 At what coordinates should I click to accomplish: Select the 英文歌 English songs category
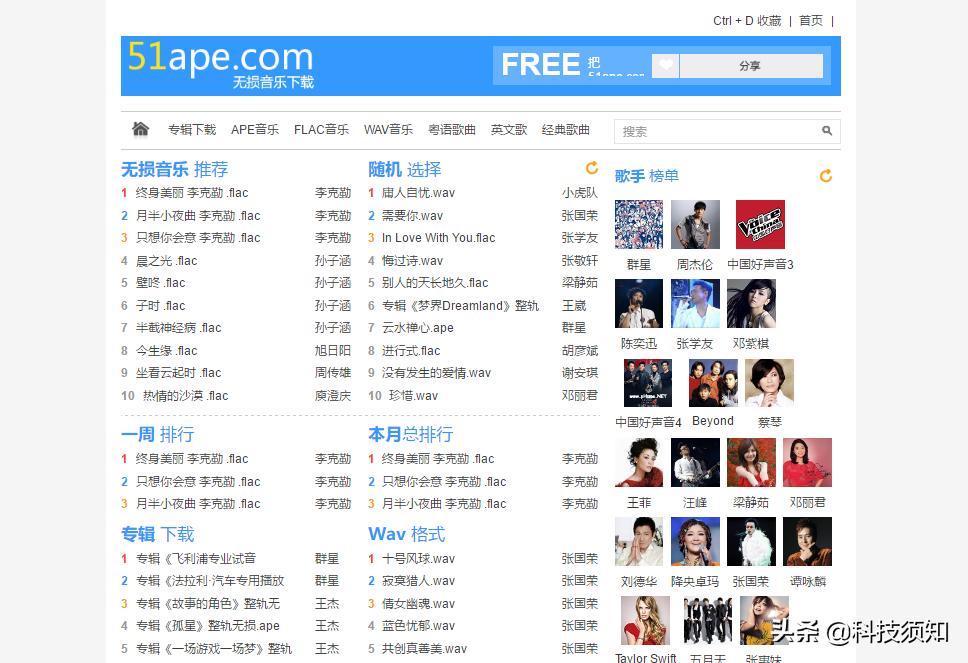[x=508, y=129]
